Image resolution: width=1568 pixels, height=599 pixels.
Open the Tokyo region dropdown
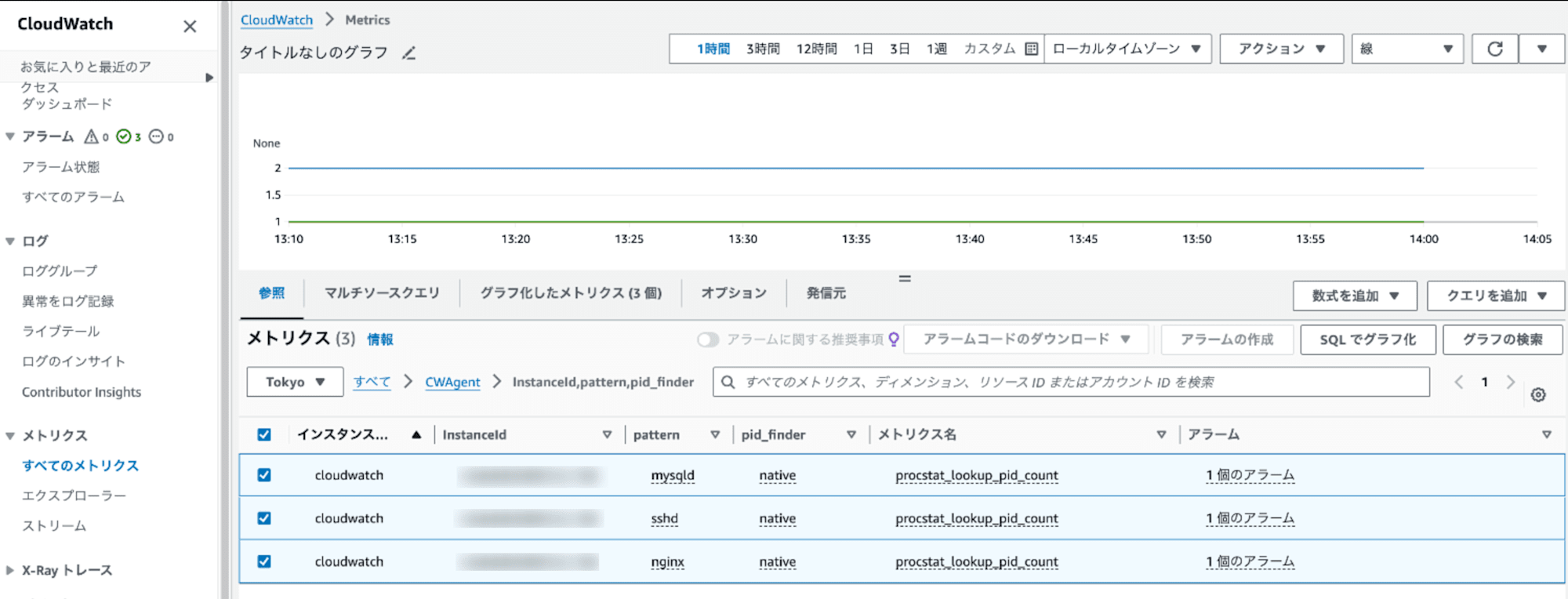tap(295, 382)
